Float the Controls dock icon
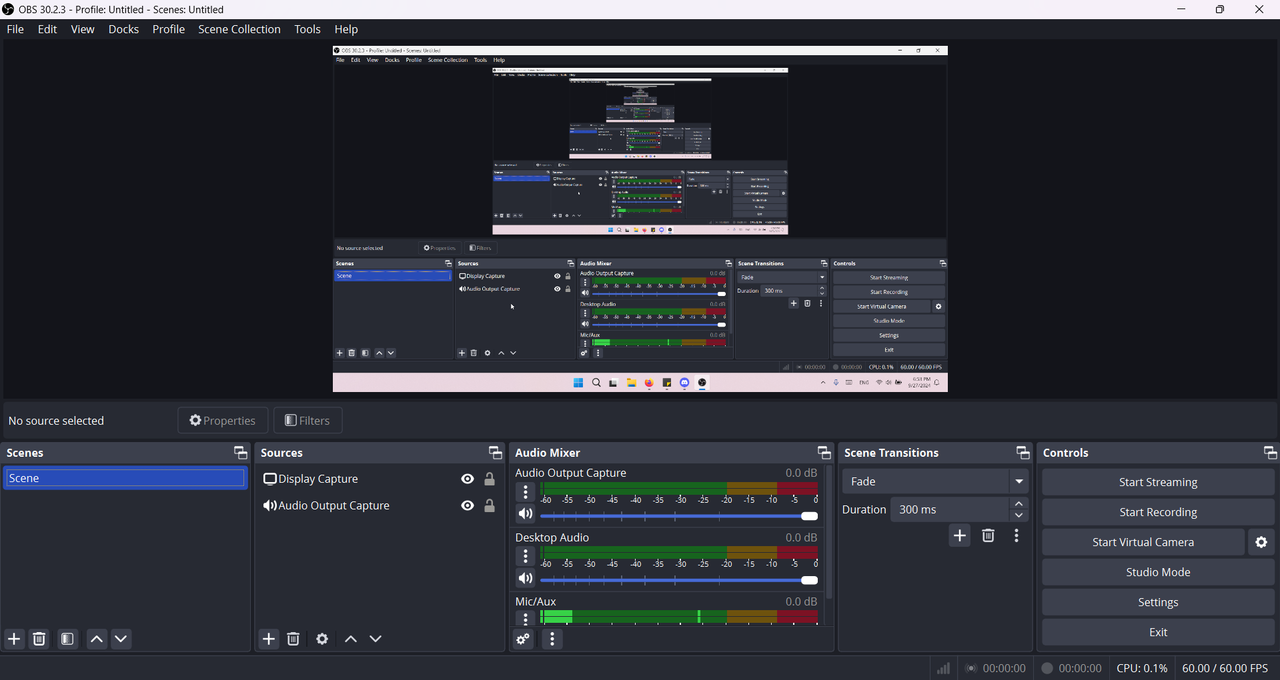1280x680 pixels. [x=1270, y=453]
